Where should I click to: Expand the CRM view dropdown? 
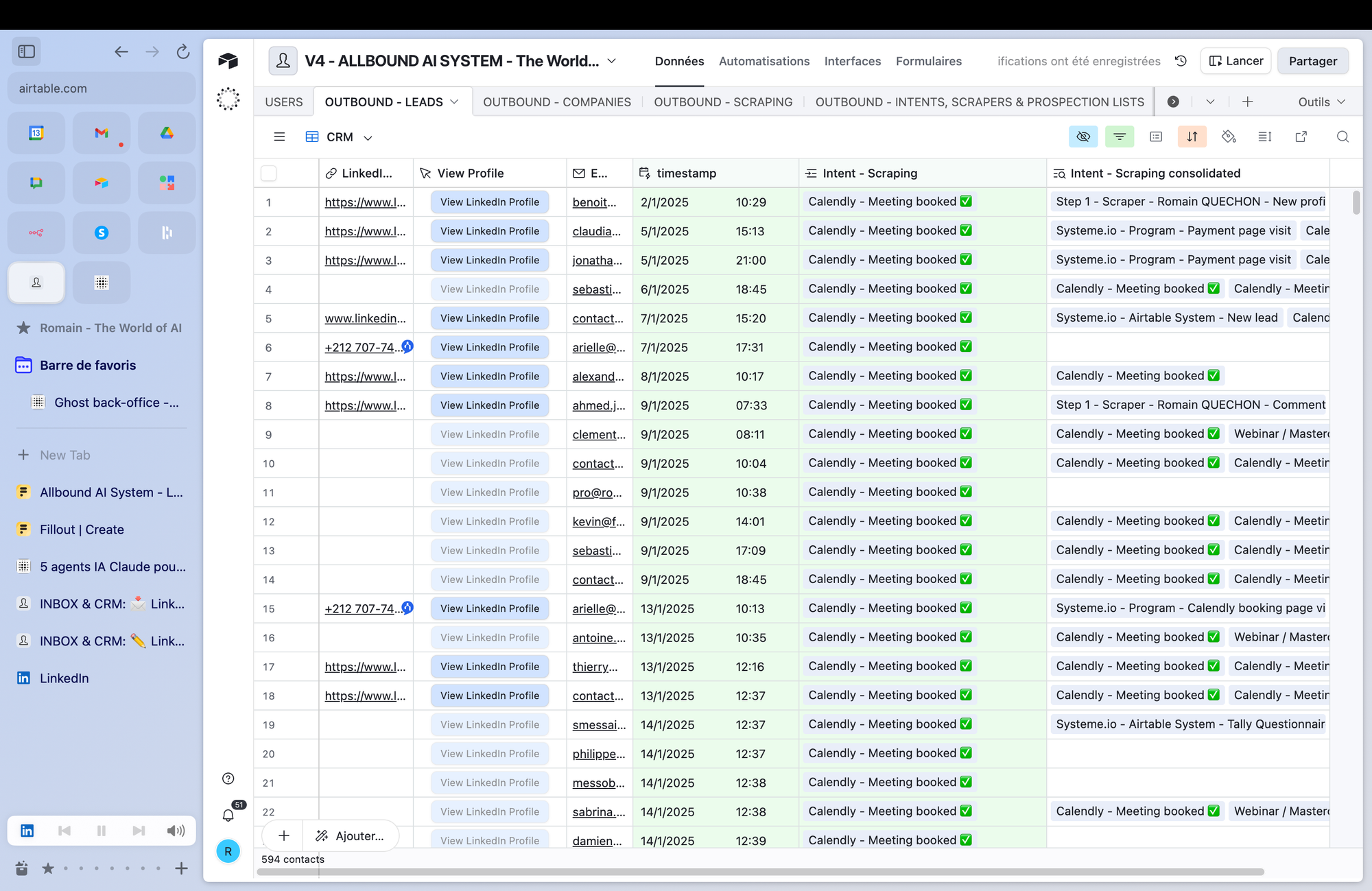368,138
